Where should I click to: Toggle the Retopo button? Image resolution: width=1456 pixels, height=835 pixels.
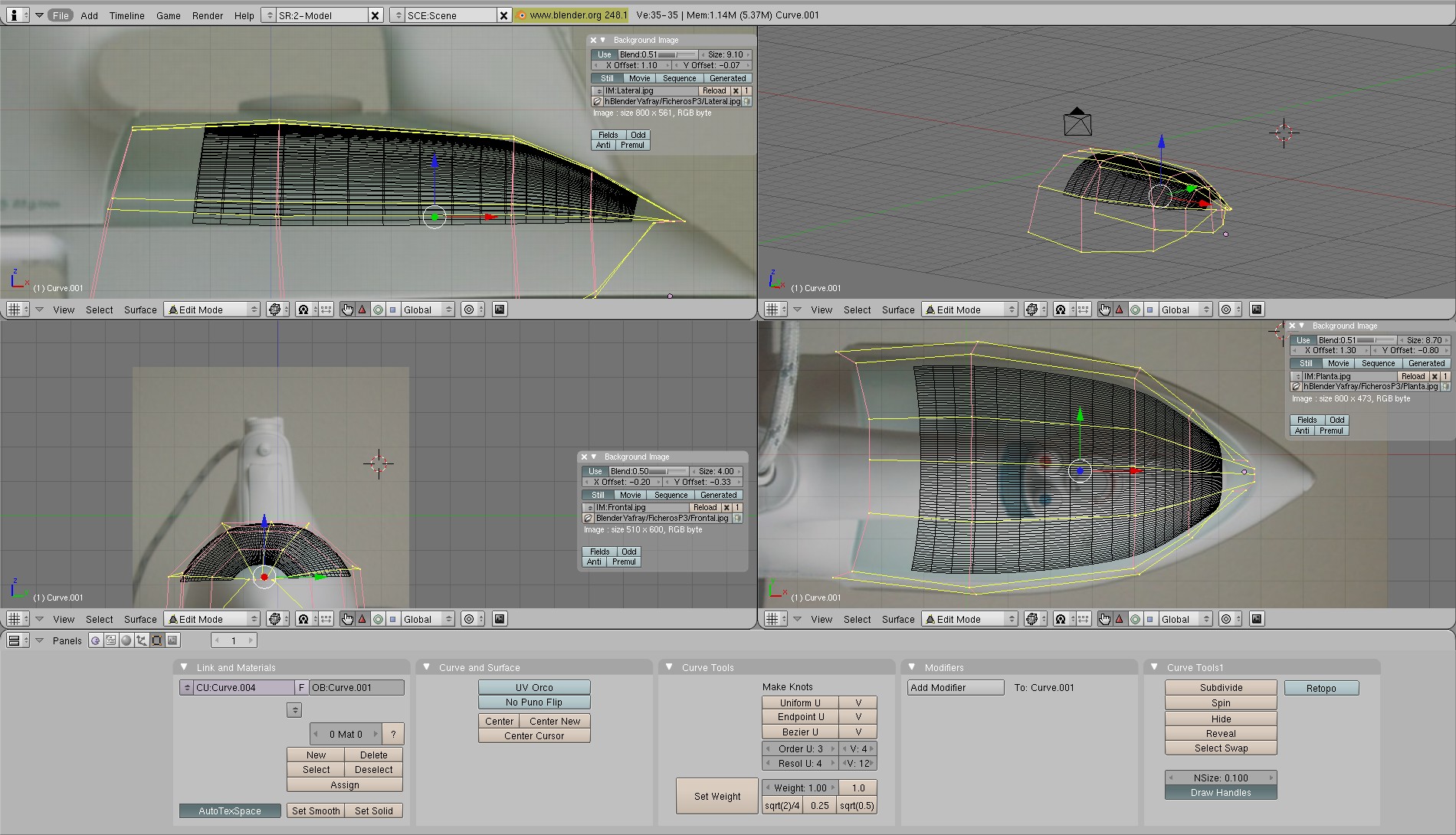point(1321,689)
